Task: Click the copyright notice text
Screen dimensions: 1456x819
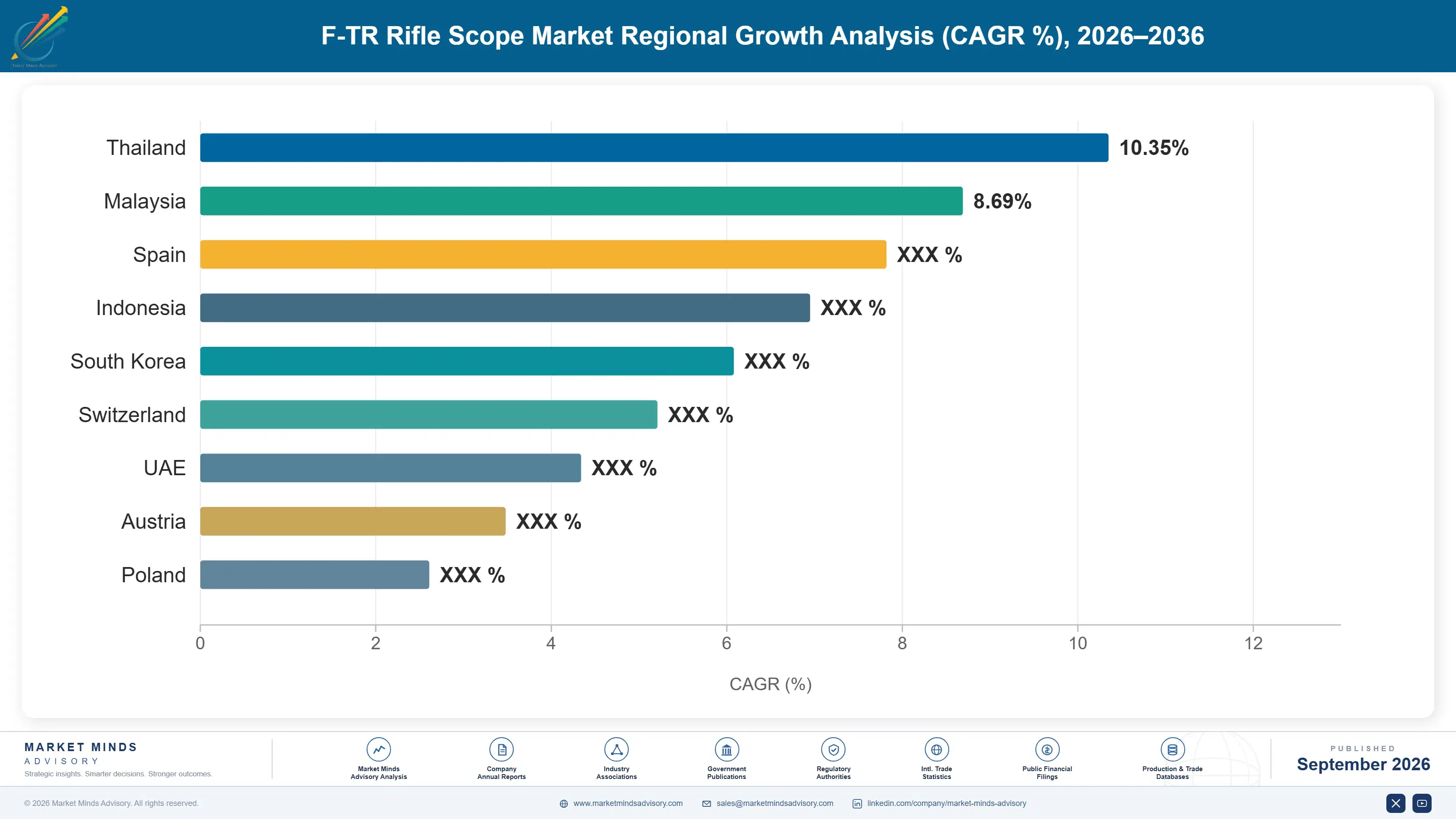Action: pyautogui.click(x=111, y=802)
